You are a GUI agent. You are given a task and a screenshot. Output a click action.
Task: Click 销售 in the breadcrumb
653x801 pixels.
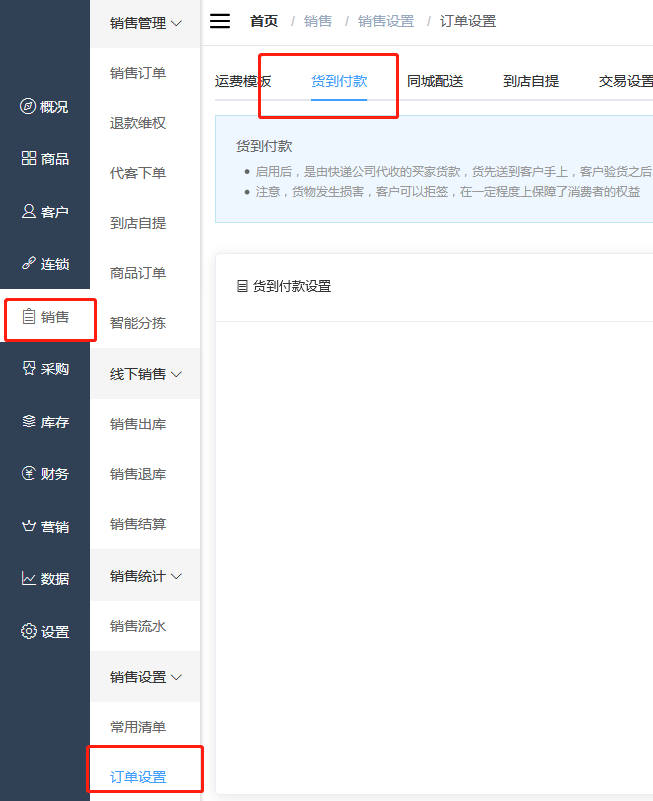(x=318, y=21)
